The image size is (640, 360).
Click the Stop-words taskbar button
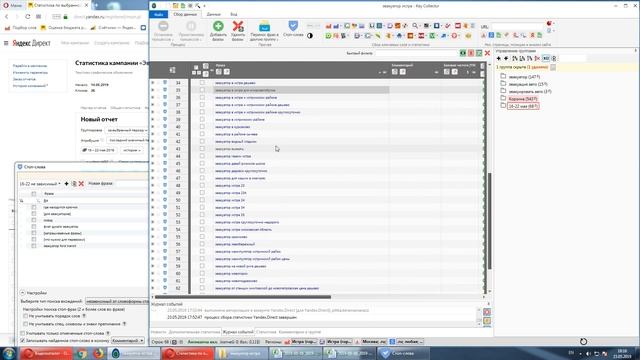click(x=403, y=353)
